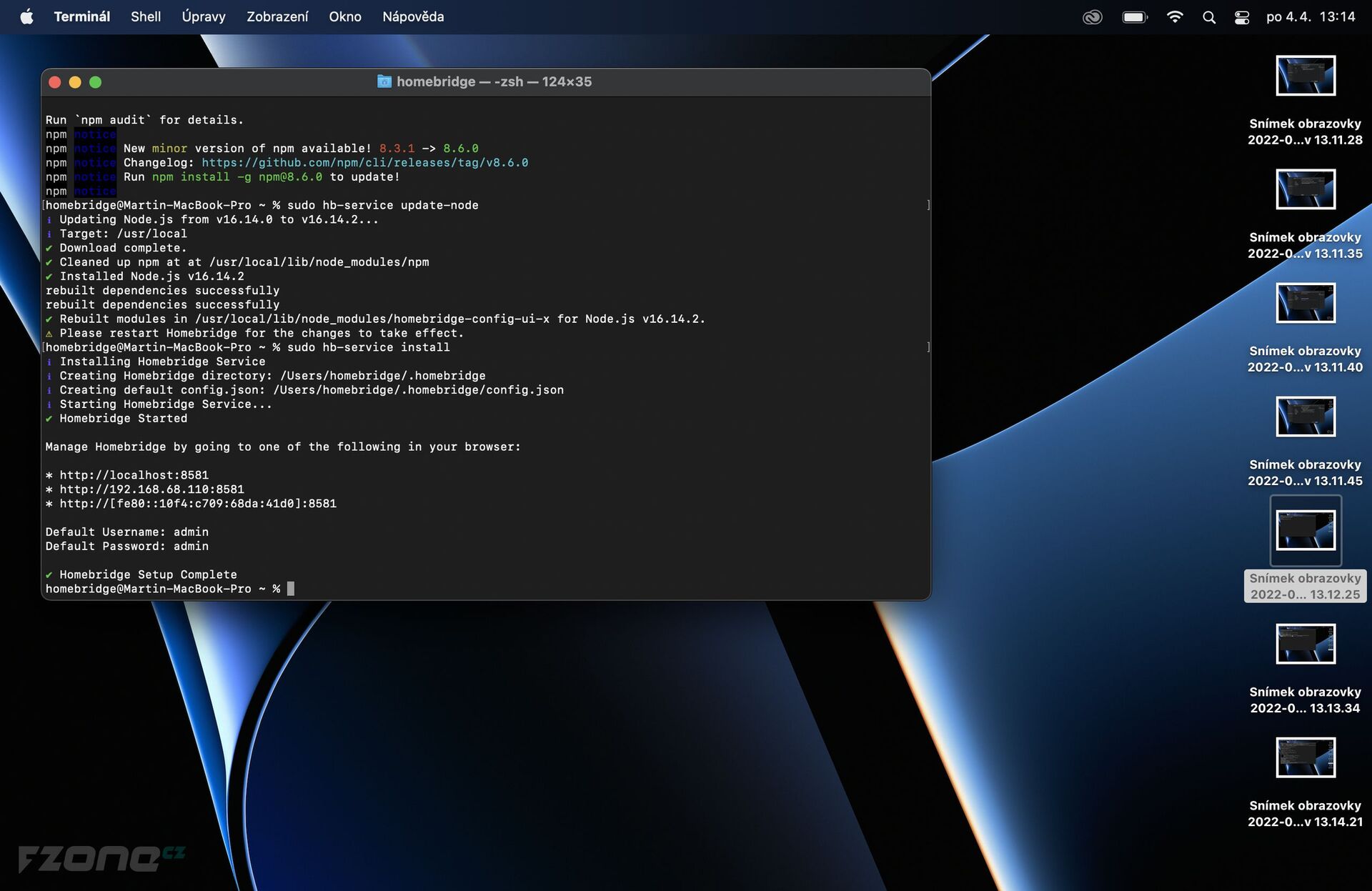The width and height of the screenshot is (1372, 891).
Task: Click the file label ending 13.14.21
Action: pos(1305,813)
